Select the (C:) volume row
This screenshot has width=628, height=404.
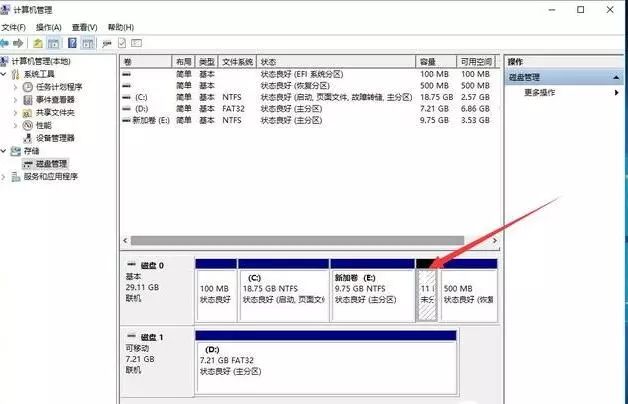point(309,97)
